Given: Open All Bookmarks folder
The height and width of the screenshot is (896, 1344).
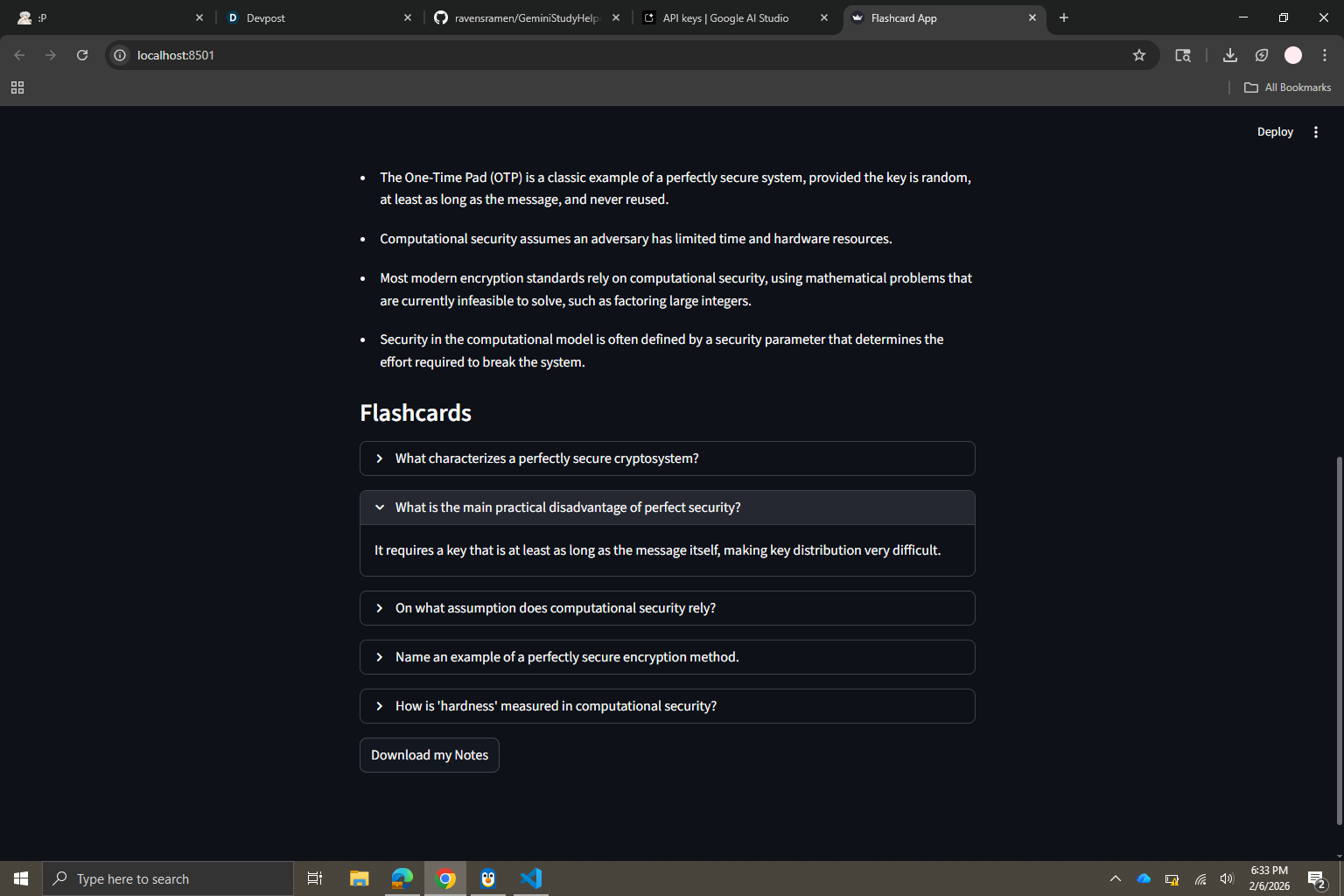Looking at the screenshot, I should point(1288,87).
